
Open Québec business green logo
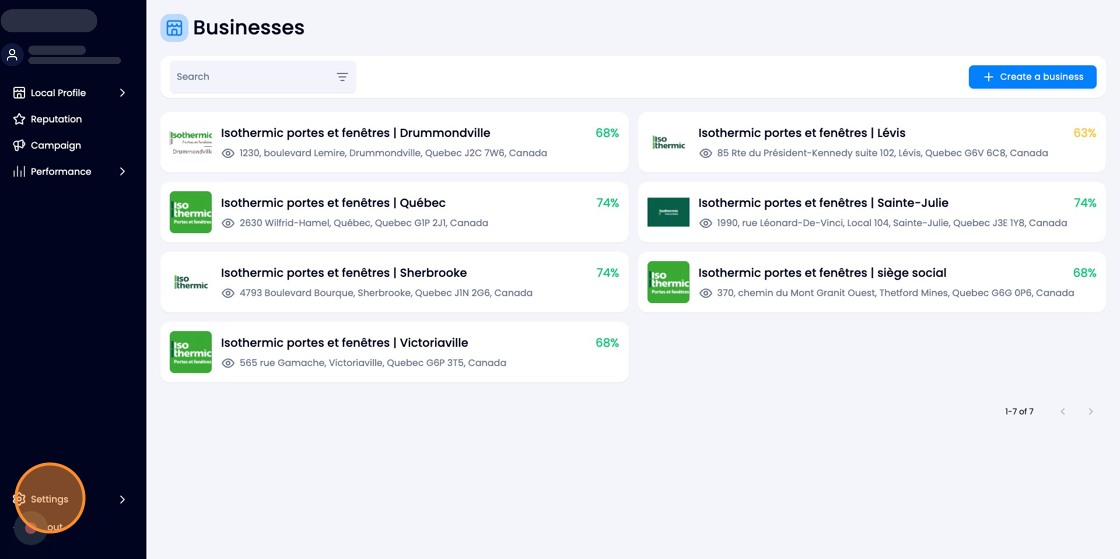click(191, 212)
